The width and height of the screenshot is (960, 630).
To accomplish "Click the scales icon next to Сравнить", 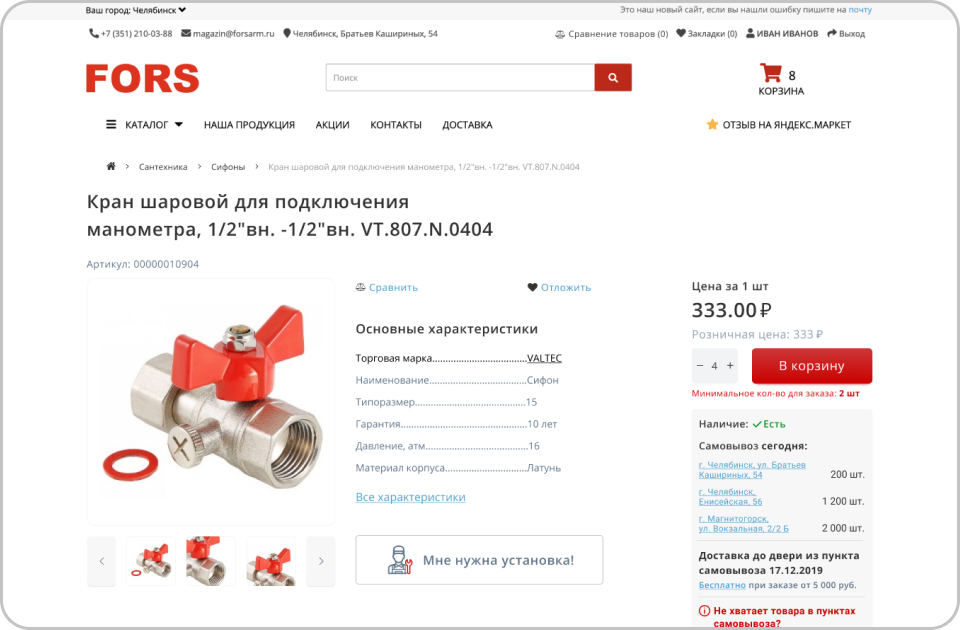I will [361, 287].
